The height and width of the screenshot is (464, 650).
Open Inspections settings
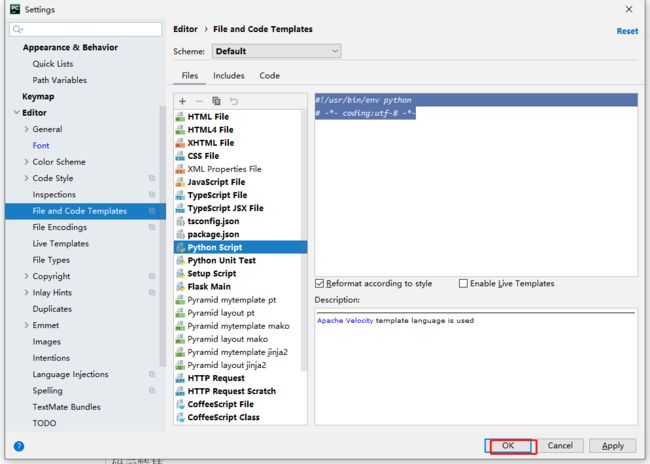click(x=54, y=194)
